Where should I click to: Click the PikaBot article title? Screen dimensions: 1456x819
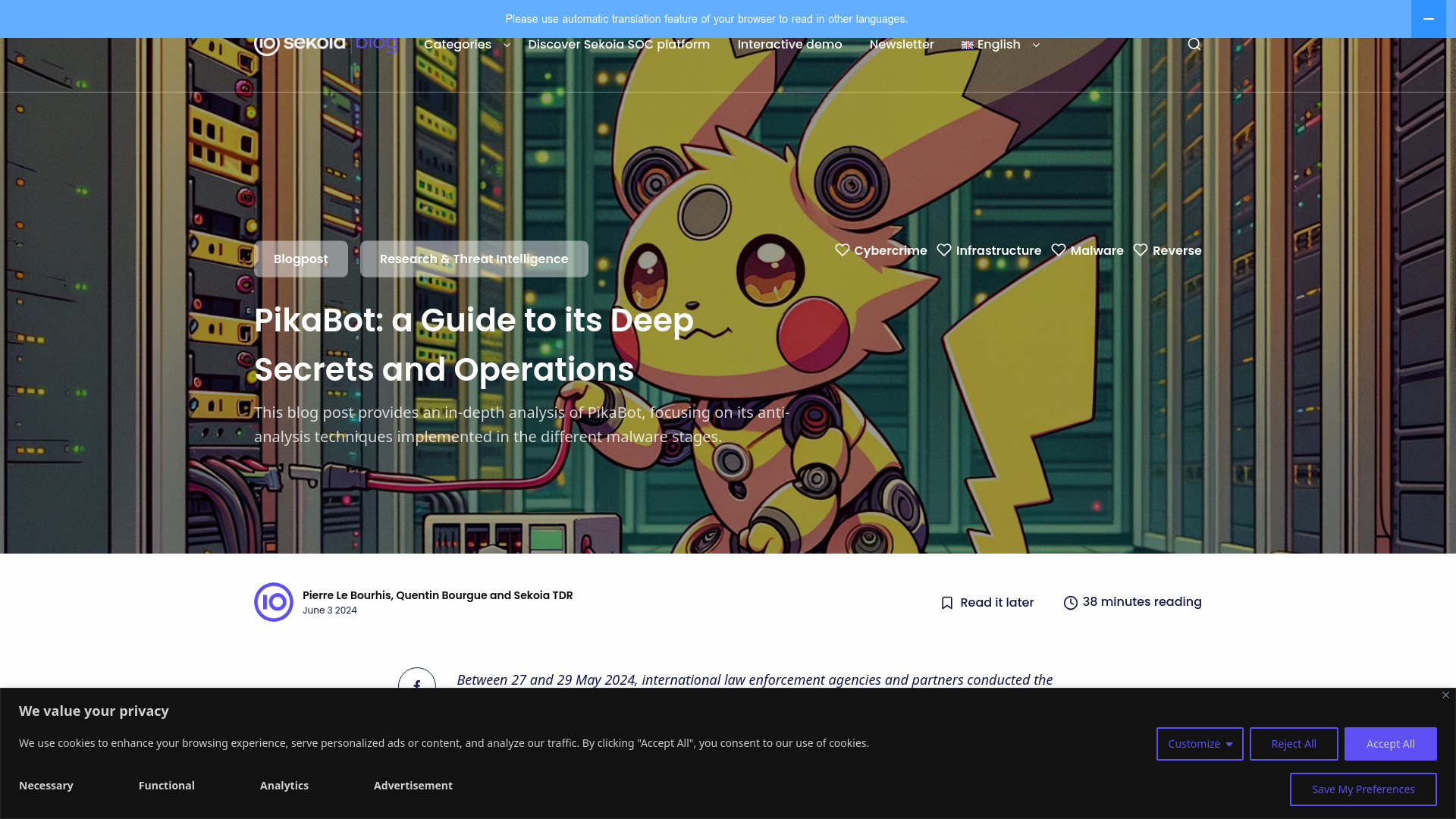tap(474, 345)
